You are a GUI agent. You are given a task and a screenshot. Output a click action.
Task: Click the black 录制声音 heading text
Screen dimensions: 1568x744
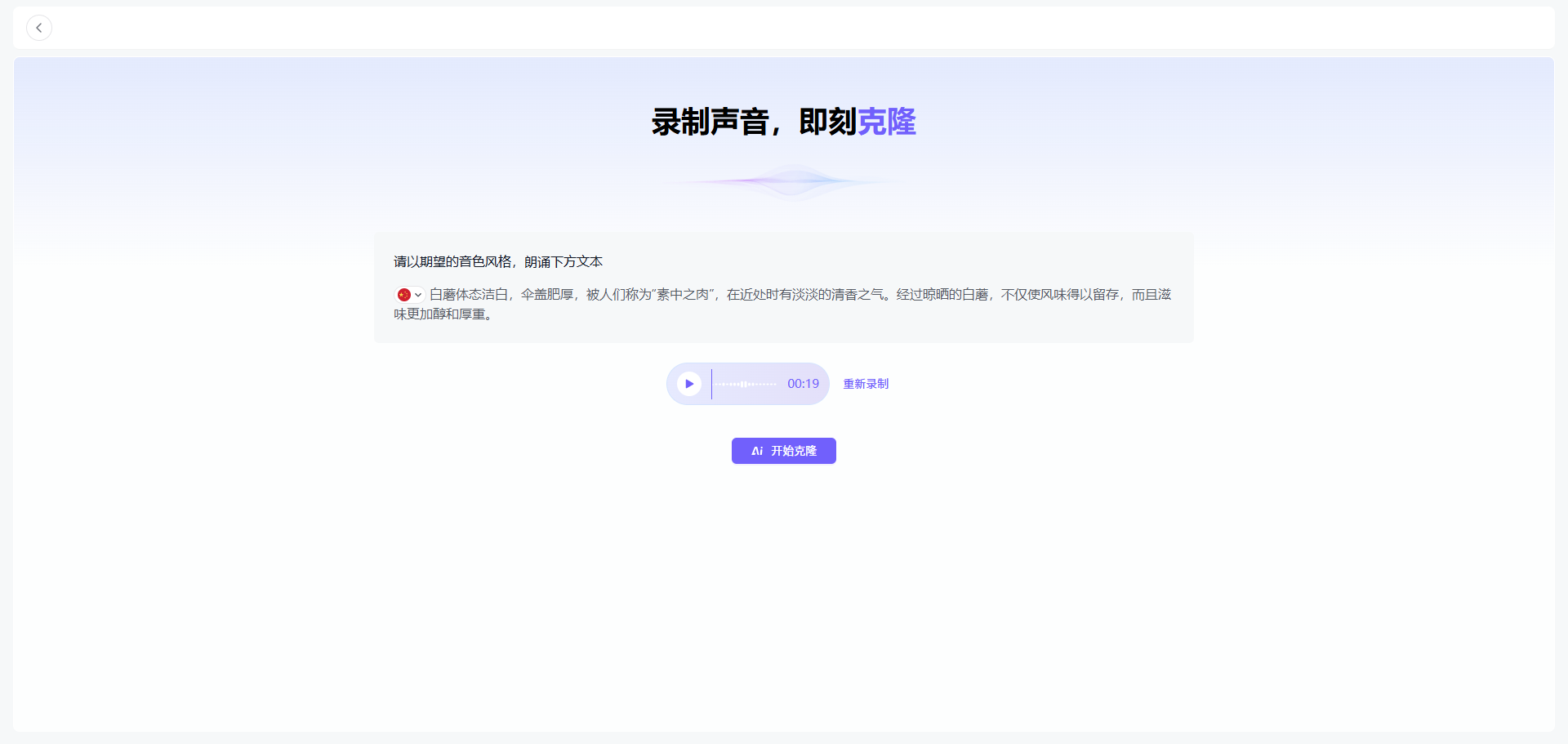(710, 123)
